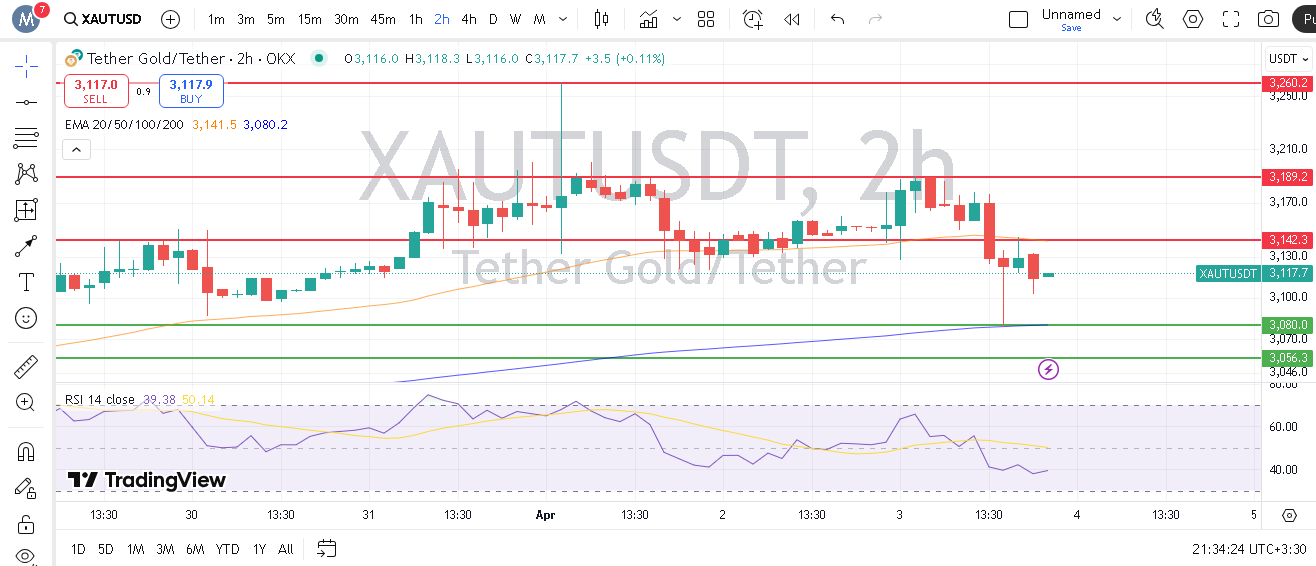Select the EMA 20/50/100/200 indicator legend

tap(124, 124)
